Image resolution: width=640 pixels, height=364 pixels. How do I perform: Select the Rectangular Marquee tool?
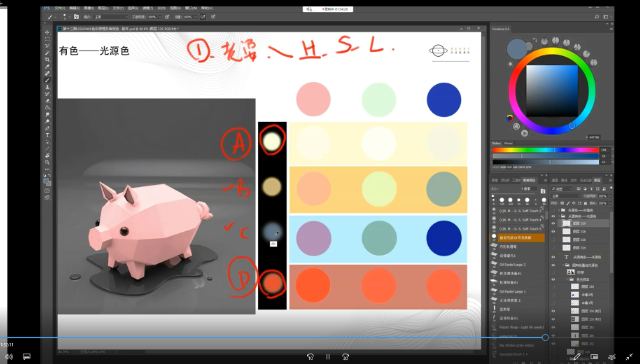tap(47, 39)
